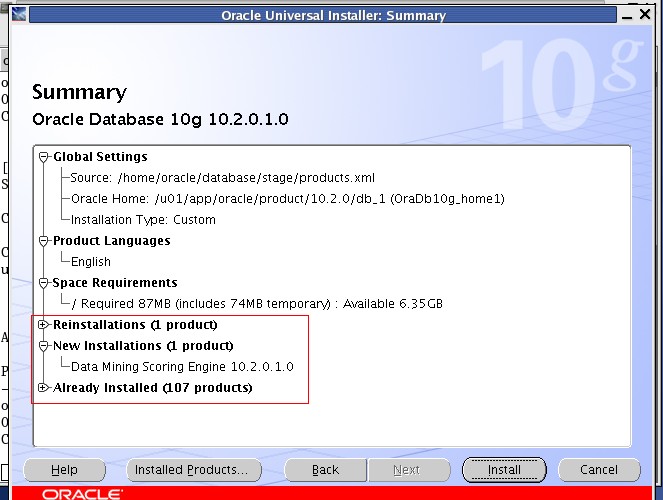Select Already Installed (107 products) heading
The image size is (663, 500).
[x=153, y=388]
